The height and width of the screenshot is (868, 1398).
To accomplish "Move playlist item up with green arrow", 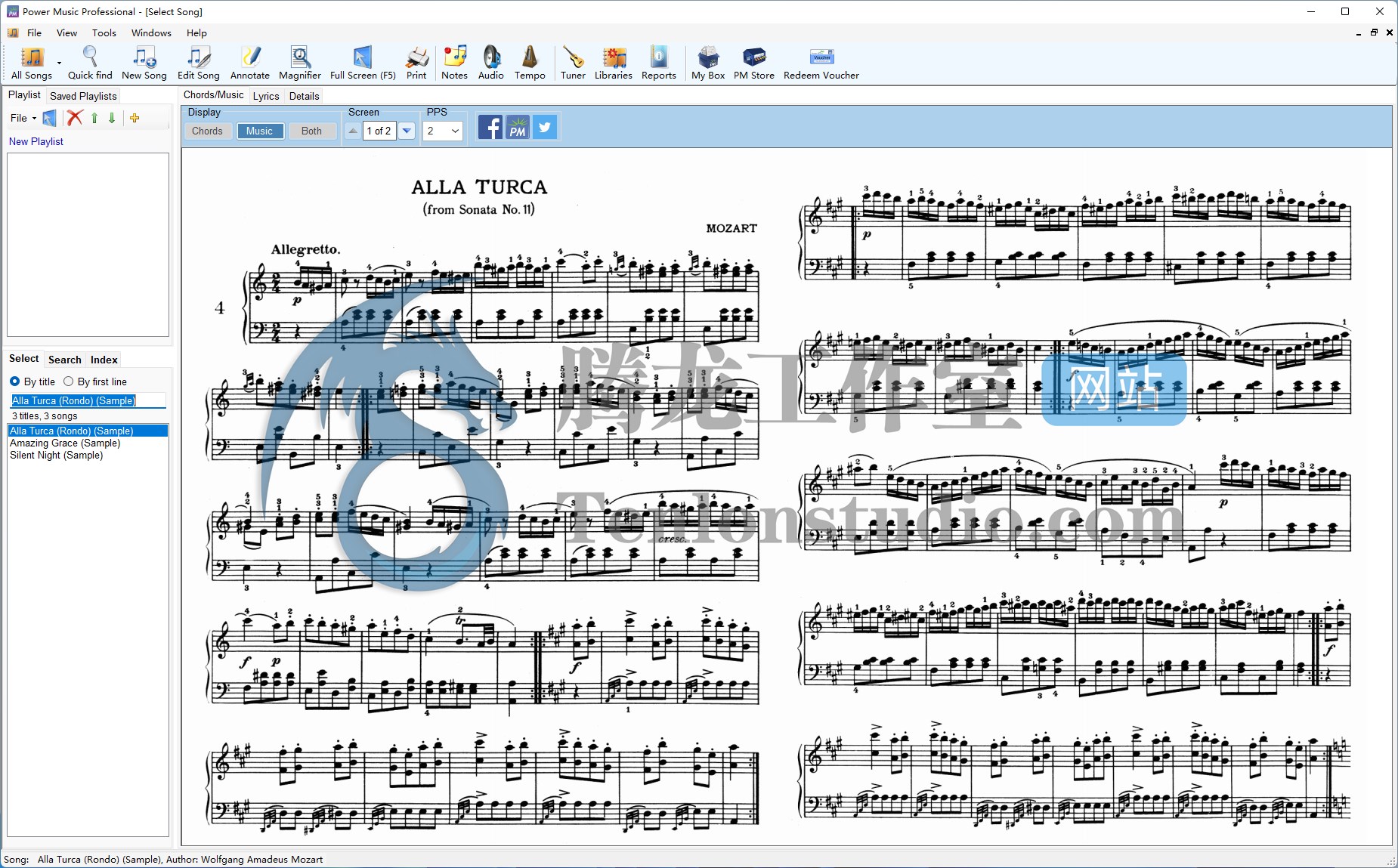I will pos(94,118).
